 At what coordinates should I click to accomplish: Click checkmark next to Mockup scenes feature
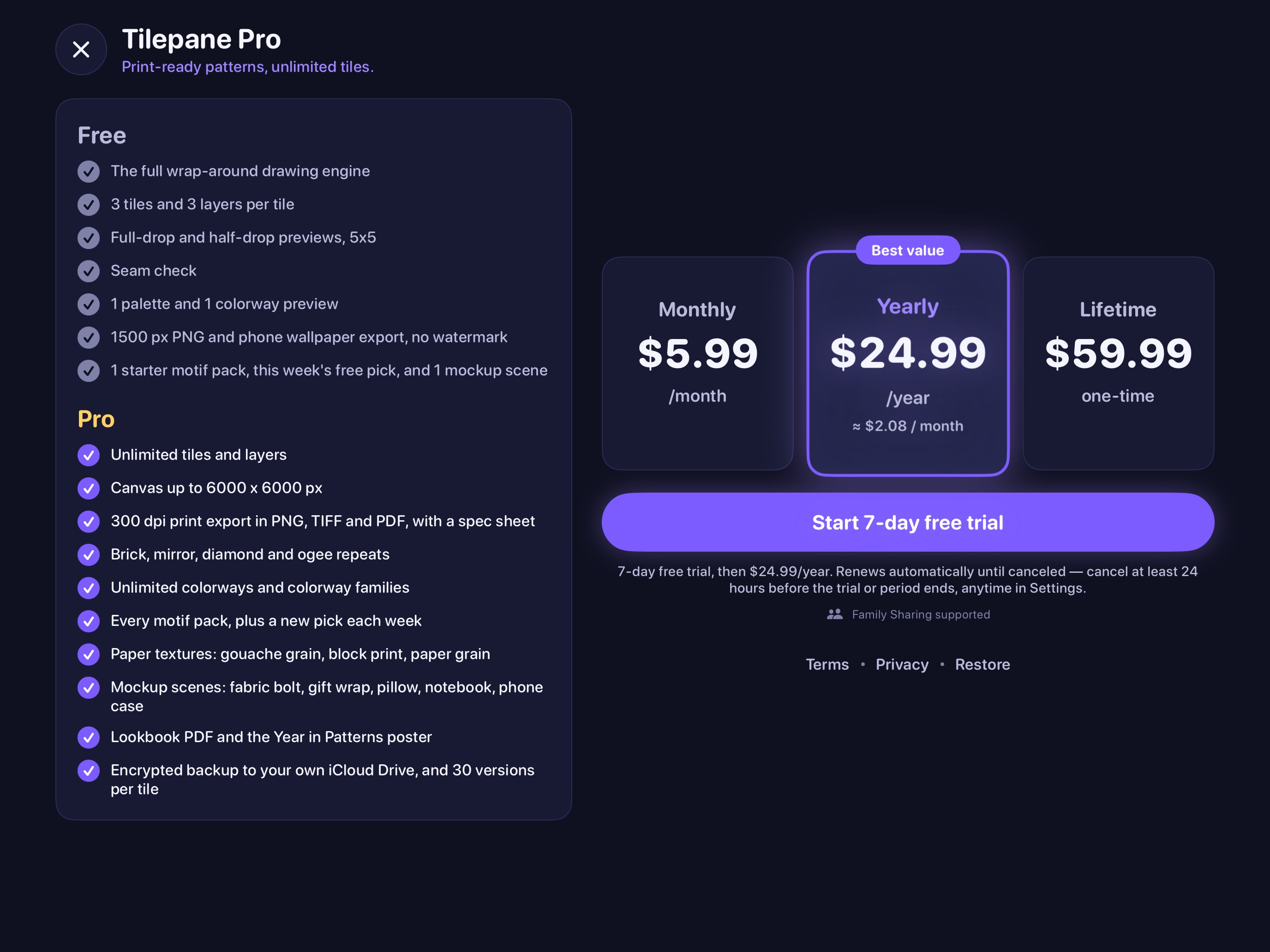[x=89, y=687]
